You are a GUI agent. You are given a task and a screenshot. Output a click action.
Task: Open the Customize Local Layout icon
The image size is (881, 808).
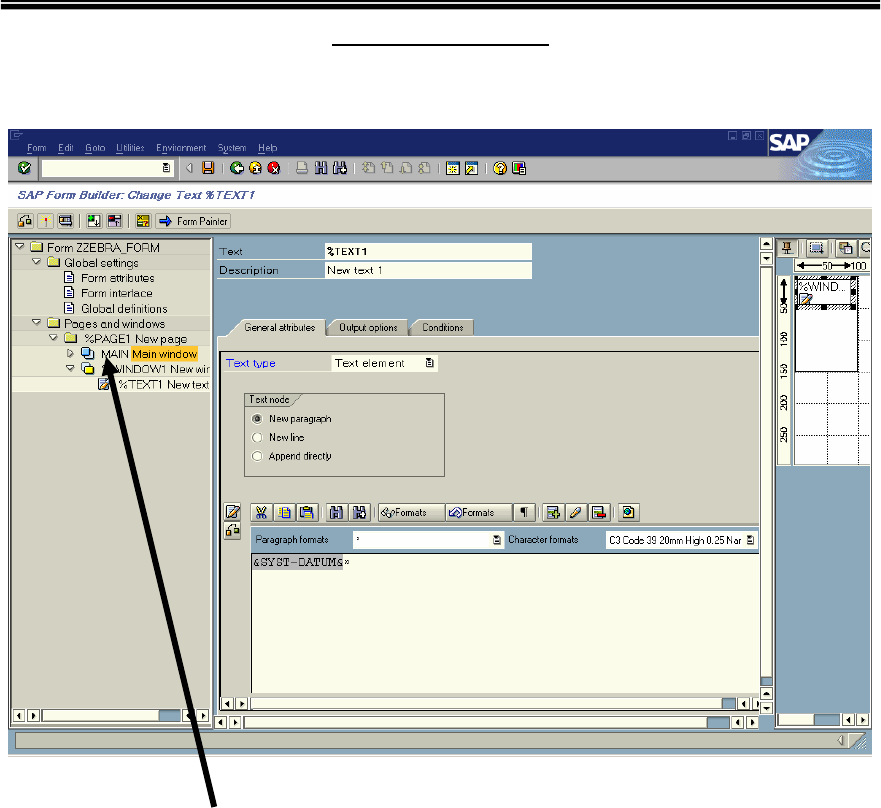coord(519,168)
